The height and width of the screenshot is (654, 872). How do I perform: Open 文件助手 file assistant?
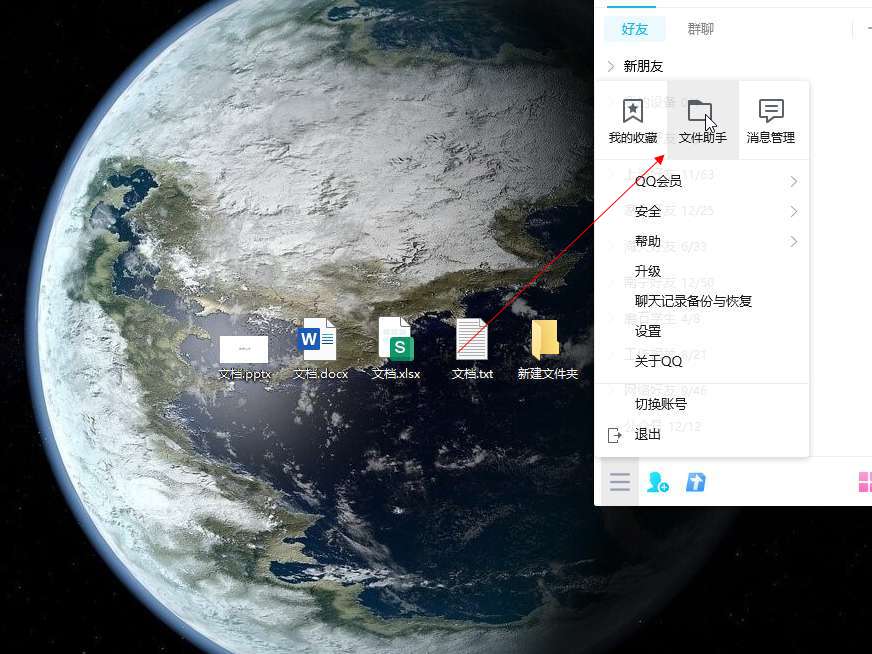[702, 121]
